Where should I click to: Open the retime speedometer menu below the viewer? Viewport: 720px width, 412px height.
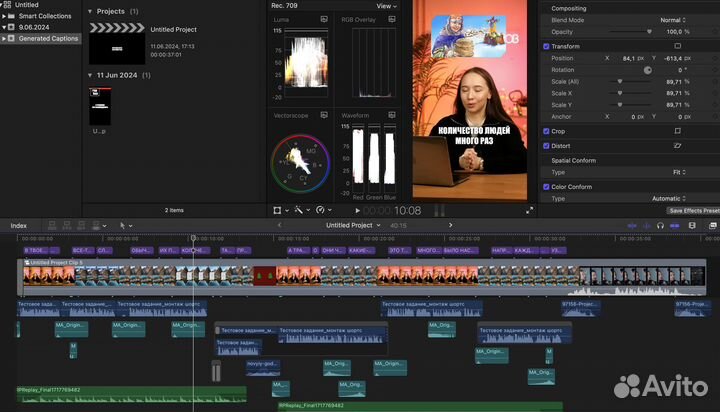point(322,211)
